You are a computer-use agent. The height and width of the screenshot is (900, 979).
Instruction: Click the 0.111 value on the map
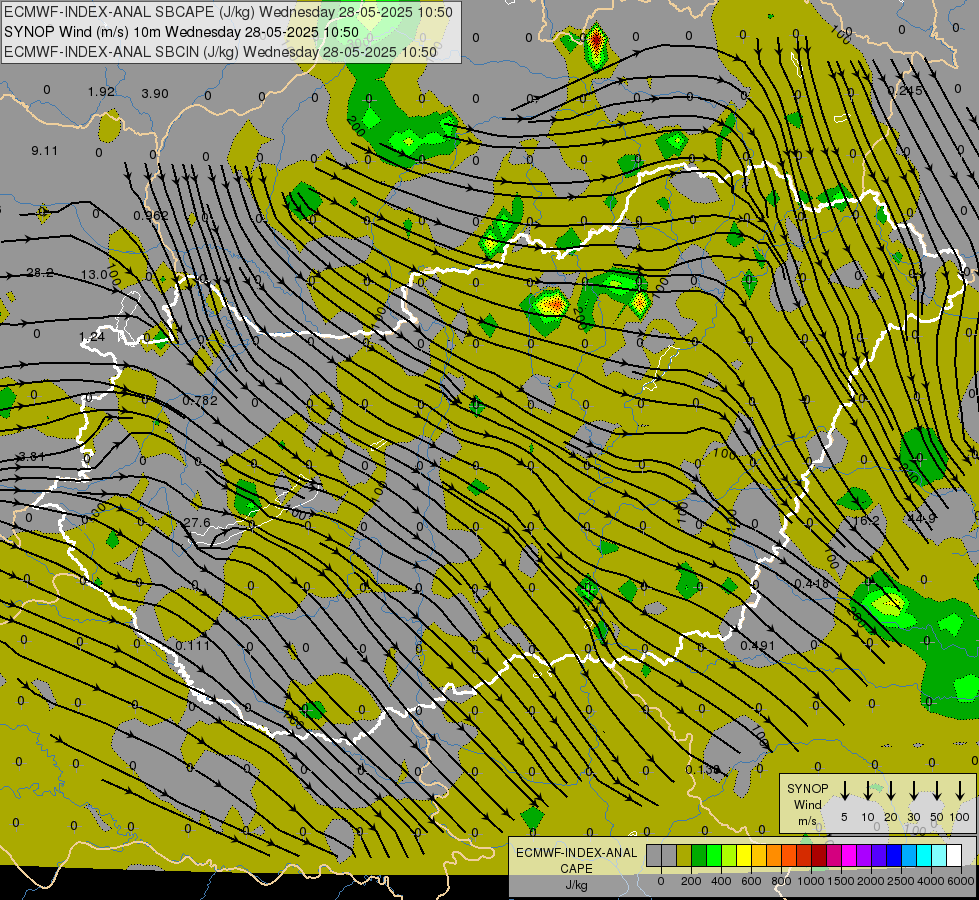click(x=192, y=646)
